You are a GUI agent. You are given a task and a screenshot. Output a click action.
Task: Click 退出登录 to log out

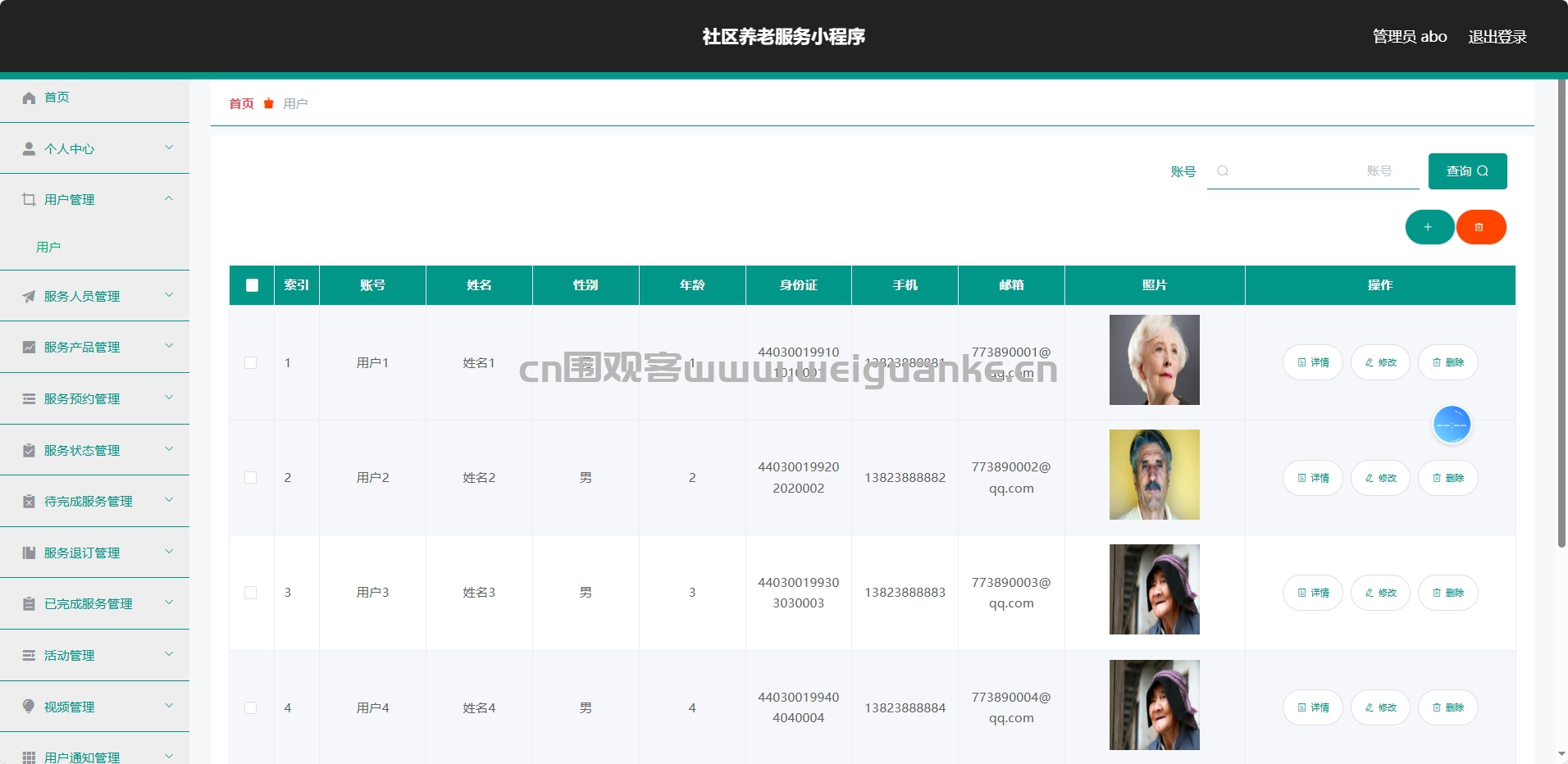coord(1497,36)
